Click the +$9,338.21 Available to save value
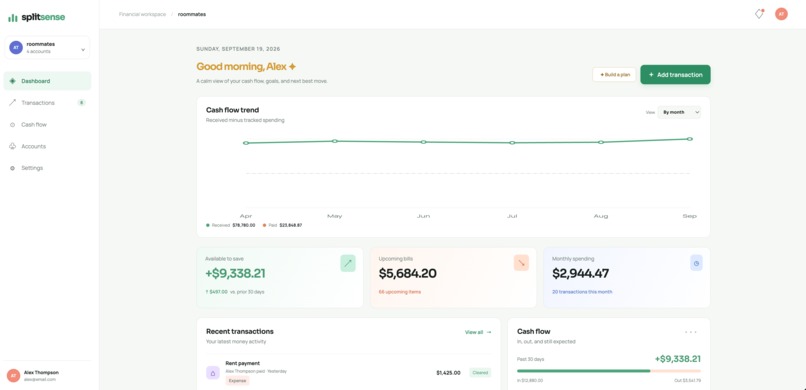Viewport: 806px width, 390px height. click(235, 274)
